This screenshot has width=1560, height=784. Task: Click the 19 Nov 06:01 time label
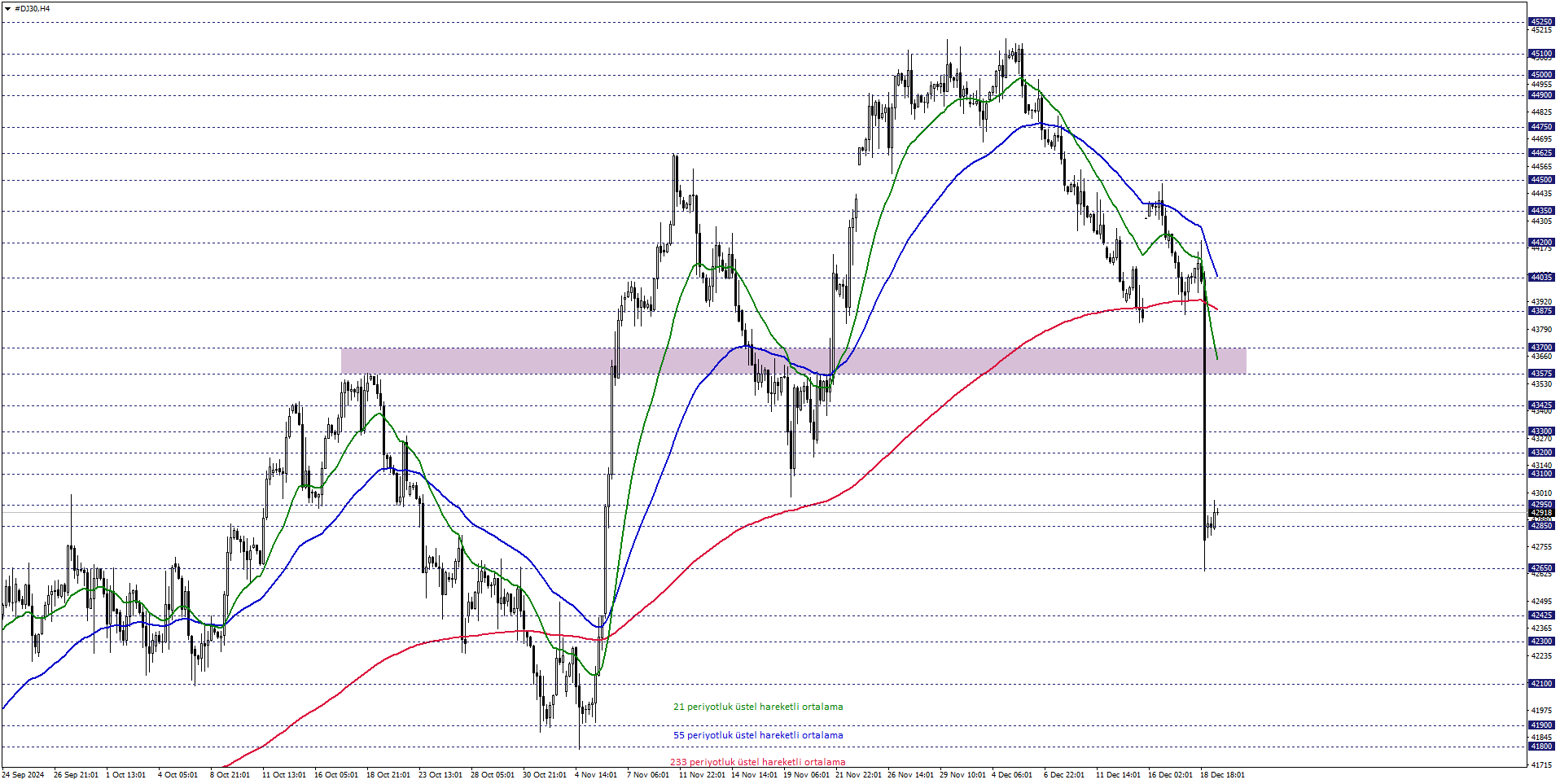[806, 775]
